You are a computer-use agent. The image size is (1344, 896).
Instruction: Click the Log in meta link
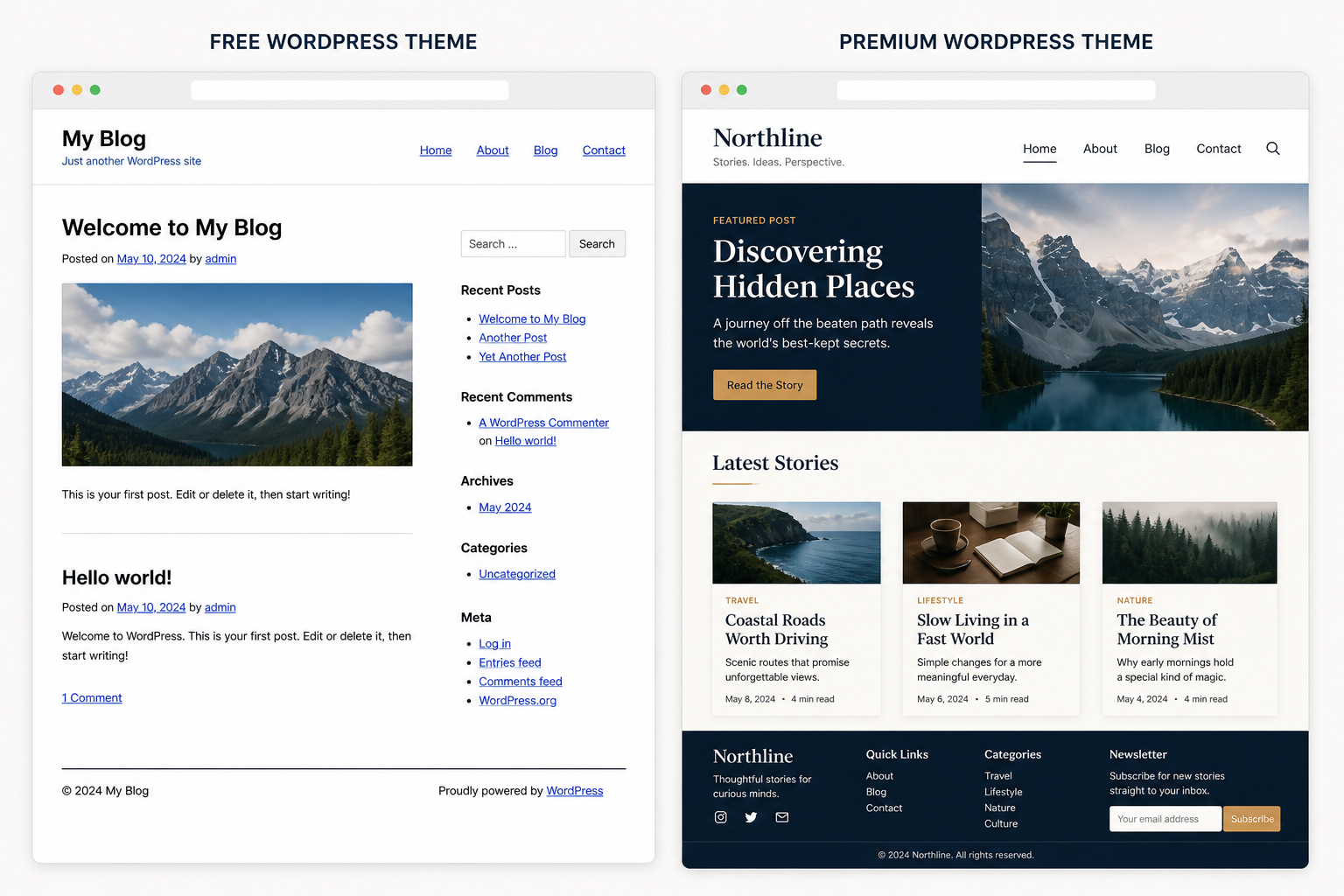[x=494, y=644]
